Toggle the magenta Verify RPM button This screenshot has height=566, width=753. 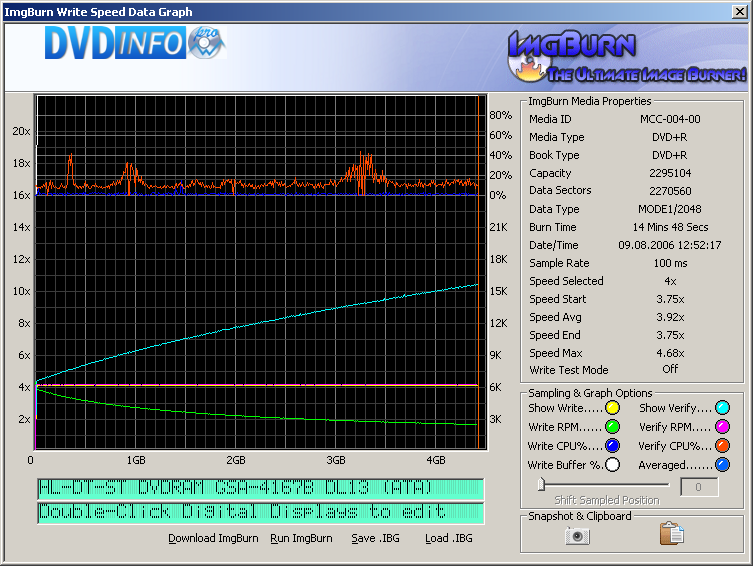point(722,427)
